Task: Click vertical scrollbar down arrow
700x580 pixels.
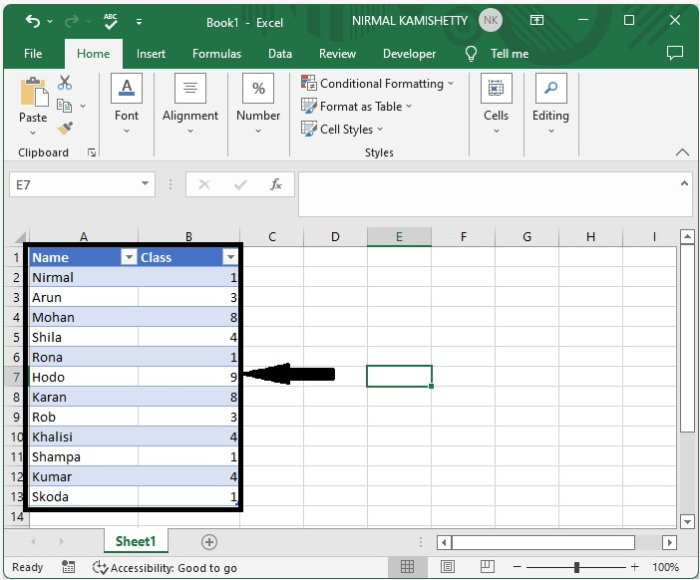Action: 688,521
